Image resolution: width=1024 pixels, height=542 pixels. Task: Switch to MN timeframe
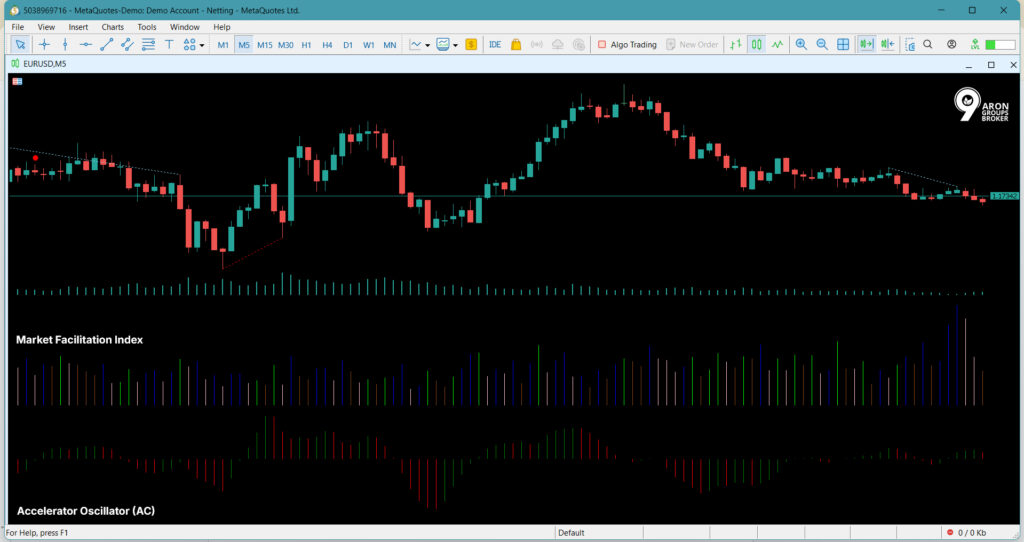pos(390,45)
